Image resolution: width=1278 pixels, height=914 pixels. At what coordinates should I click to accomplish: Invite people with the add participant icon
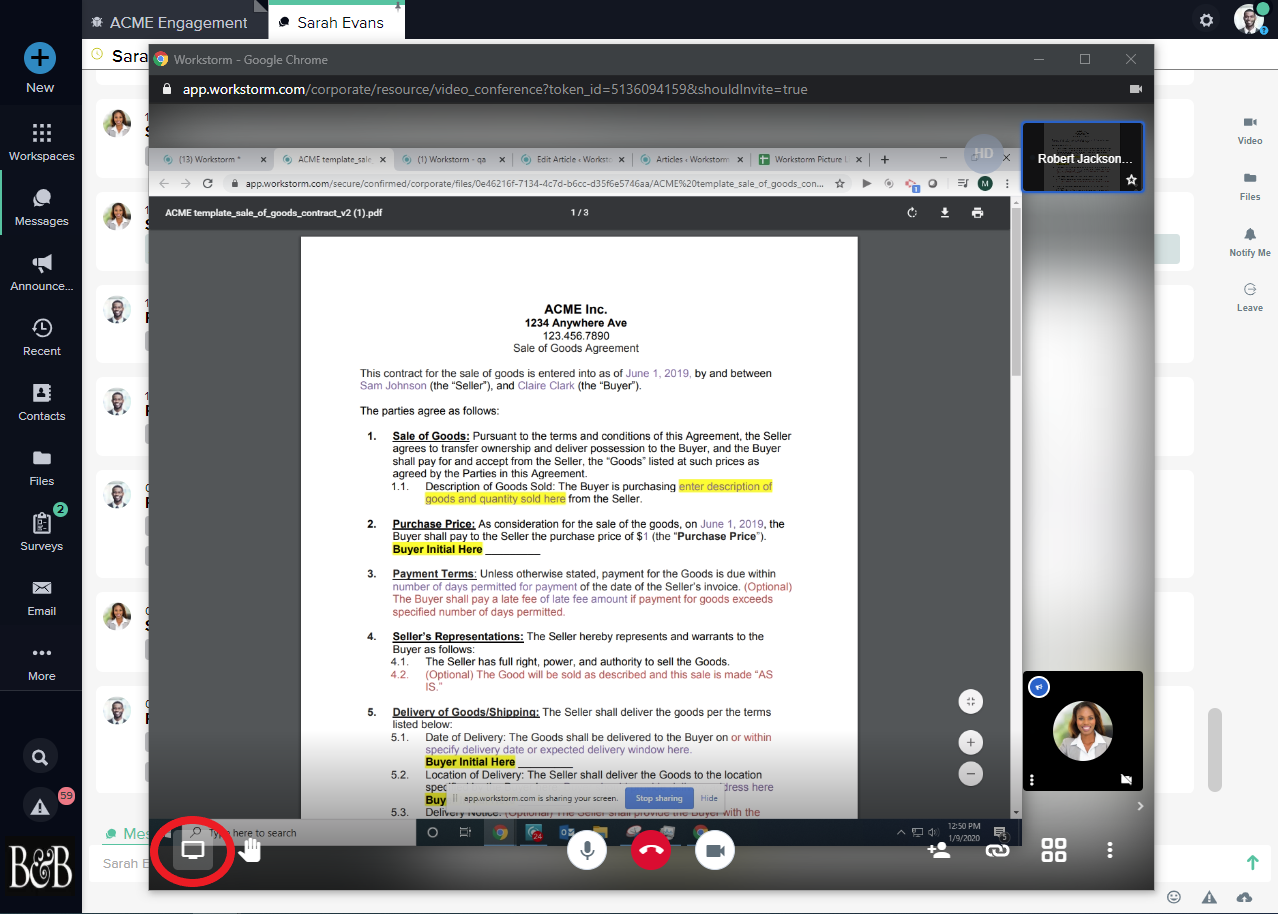938,850
